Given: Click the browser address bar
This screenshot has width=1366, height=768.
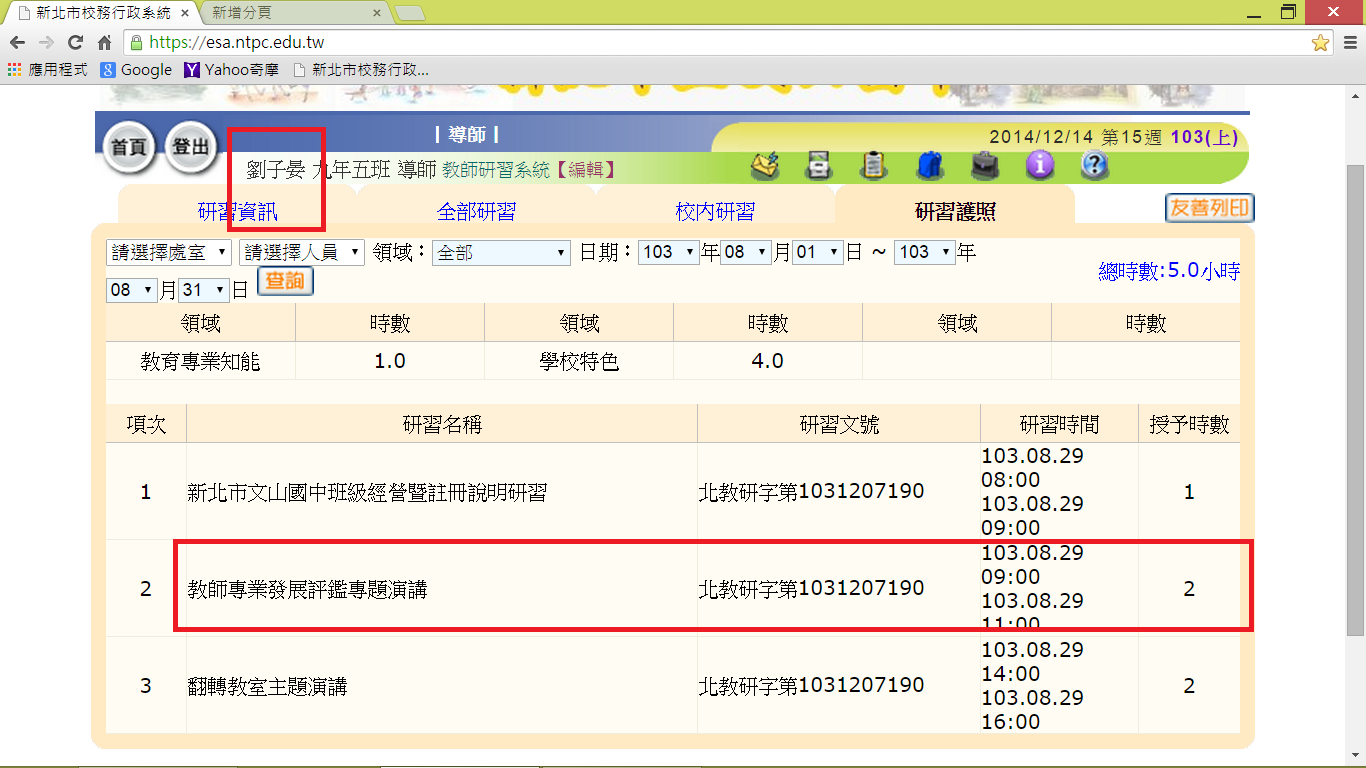Looking at the screenshot, I should coord(700,43).
